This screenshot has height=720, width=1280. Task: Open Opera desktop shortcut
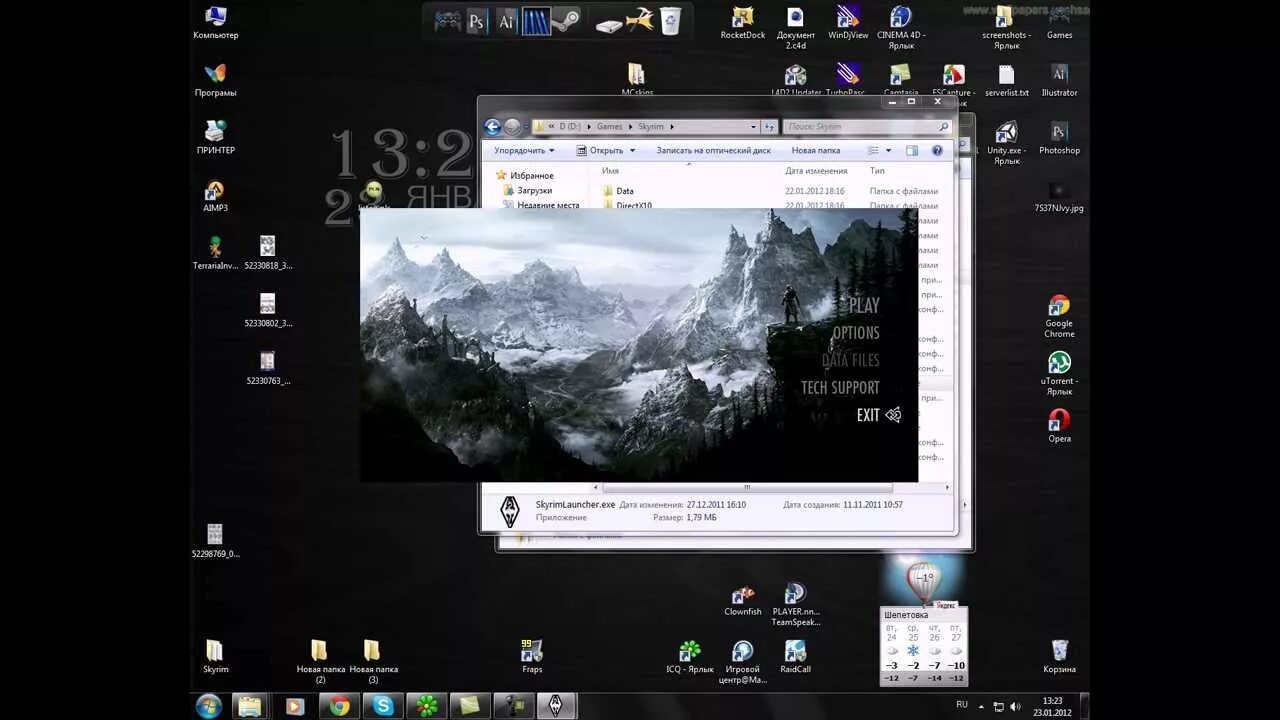(x=1059, y=426)
